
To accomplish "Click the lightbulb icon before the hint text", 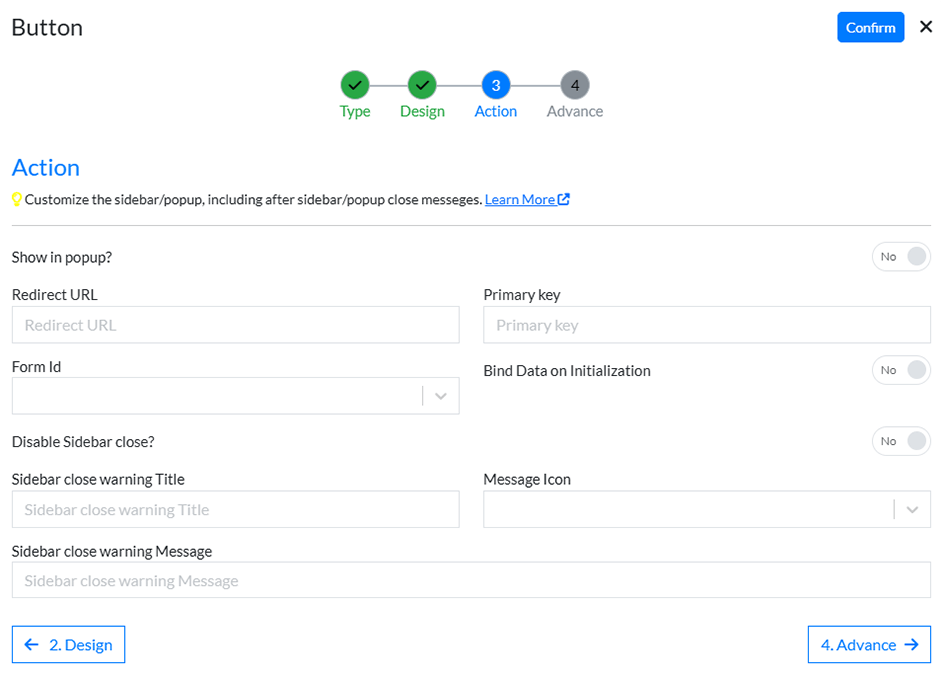I will (16, 199).
